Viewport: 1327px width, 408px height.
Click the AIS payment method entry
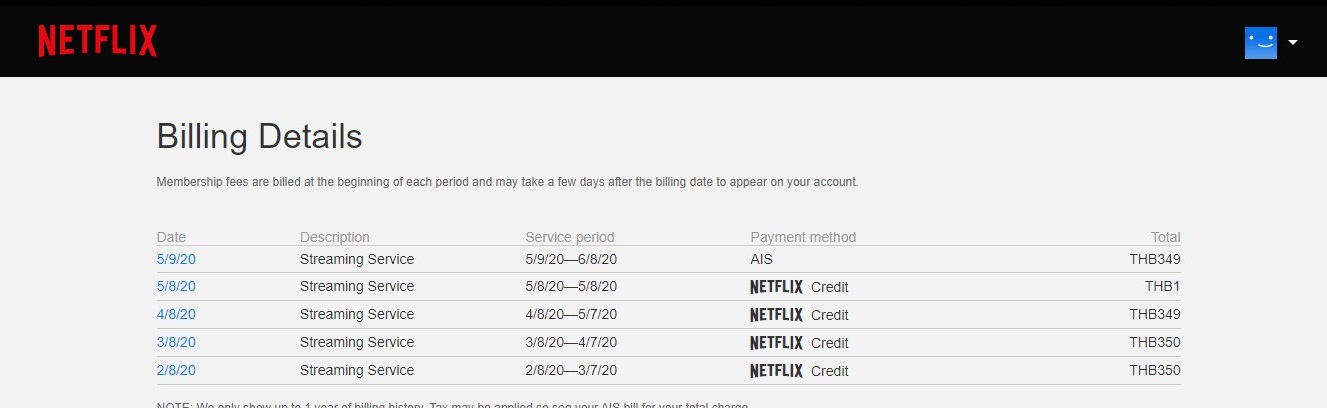point(762,259)
